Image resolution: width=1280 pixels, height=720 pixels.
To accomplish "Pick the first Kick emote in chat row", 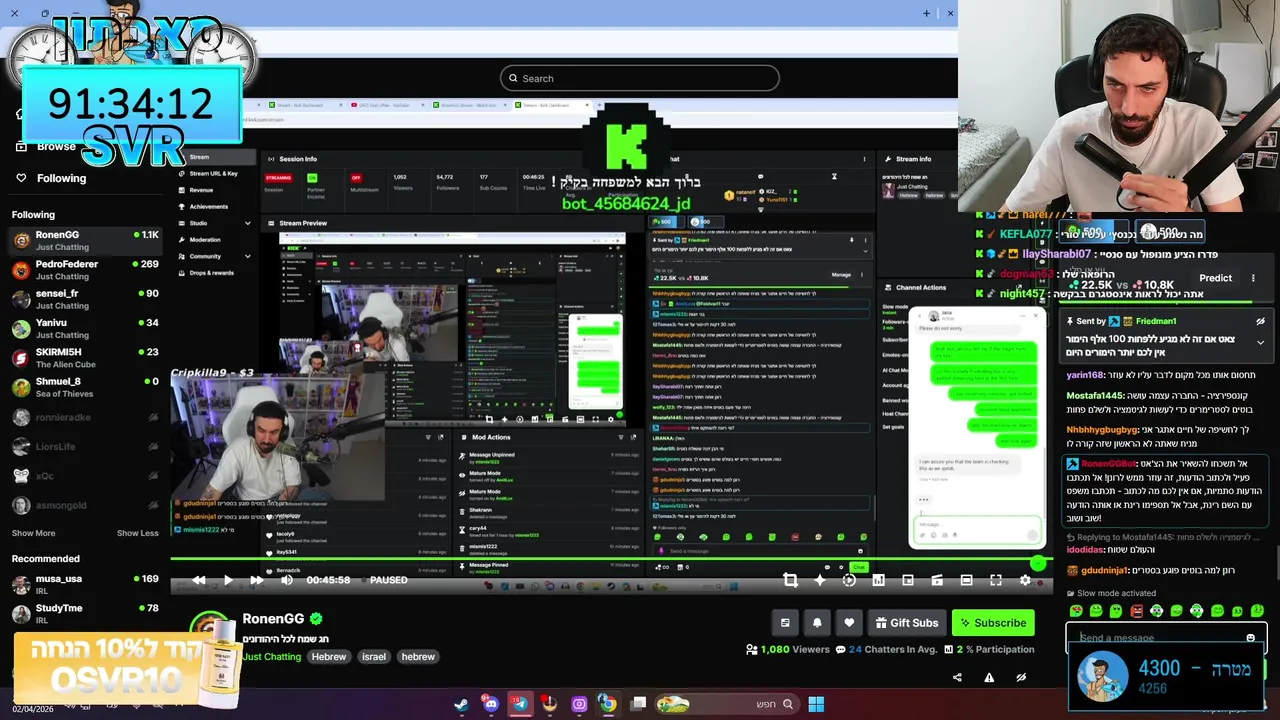I will click(x=1076, y=611).
